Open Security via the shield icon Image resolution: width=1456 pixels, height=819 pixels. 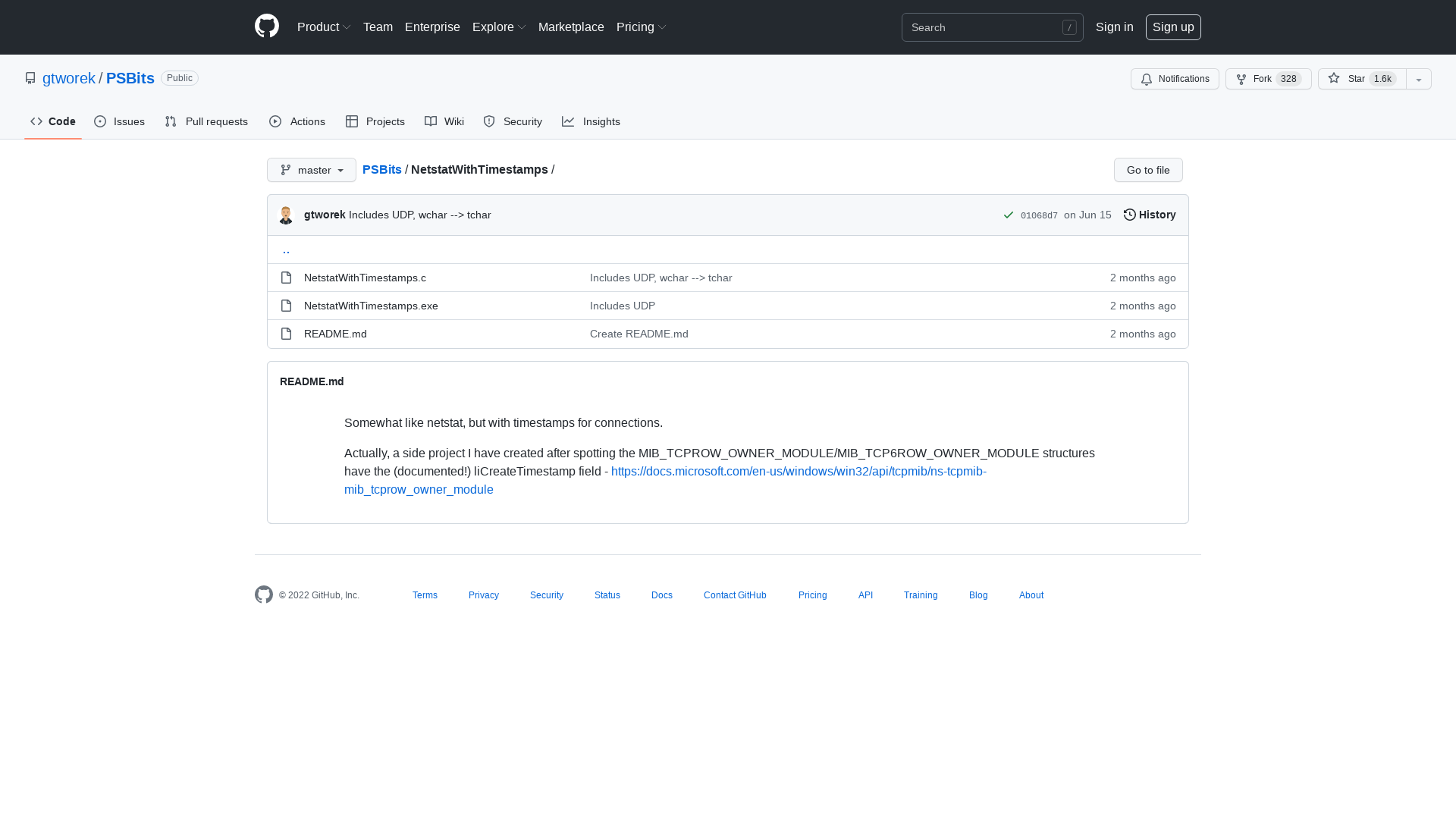point(489,121)
